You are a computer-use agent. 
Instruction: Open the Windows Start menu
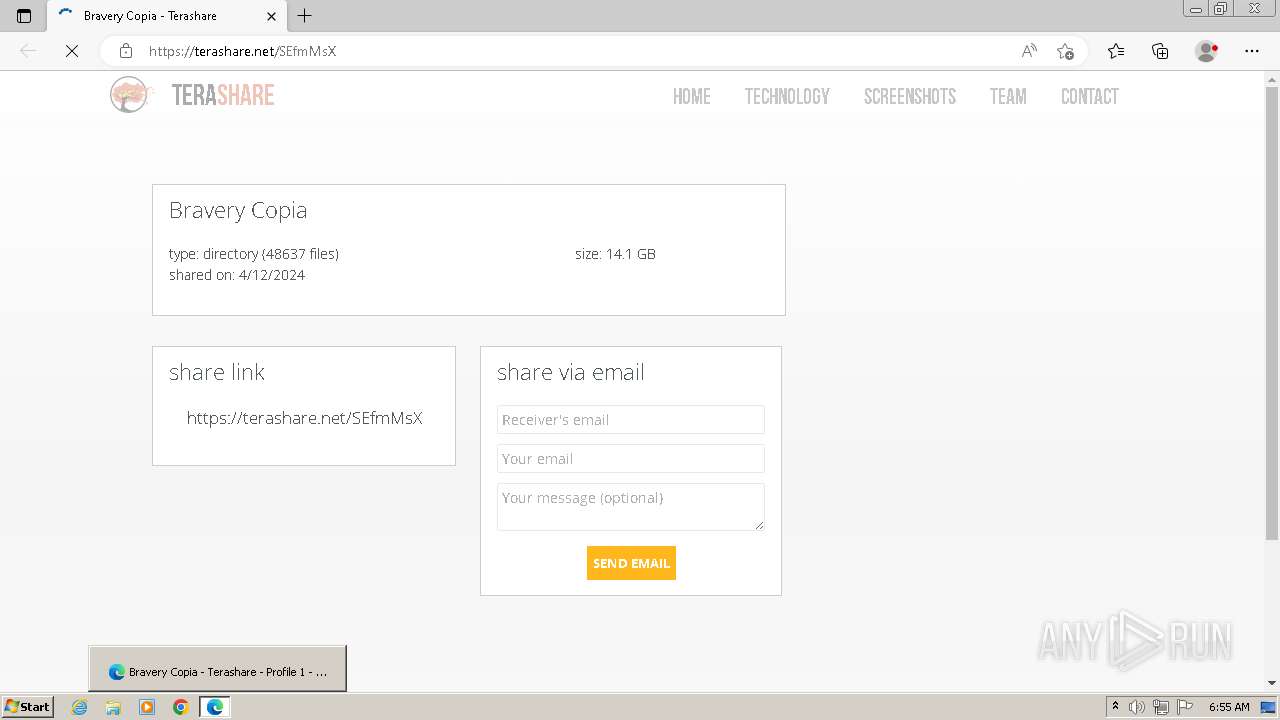(x=27, y=707)
